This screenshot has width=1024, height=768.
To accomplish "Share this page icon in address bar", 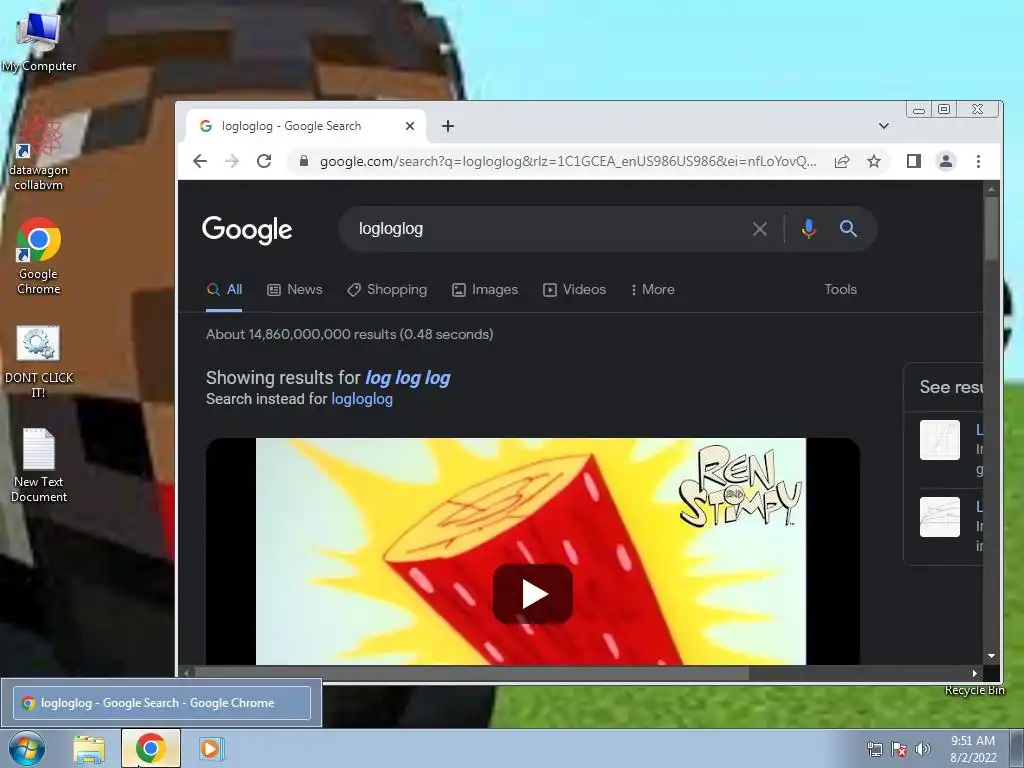I will pyautogui.click(x=842, y=161).
